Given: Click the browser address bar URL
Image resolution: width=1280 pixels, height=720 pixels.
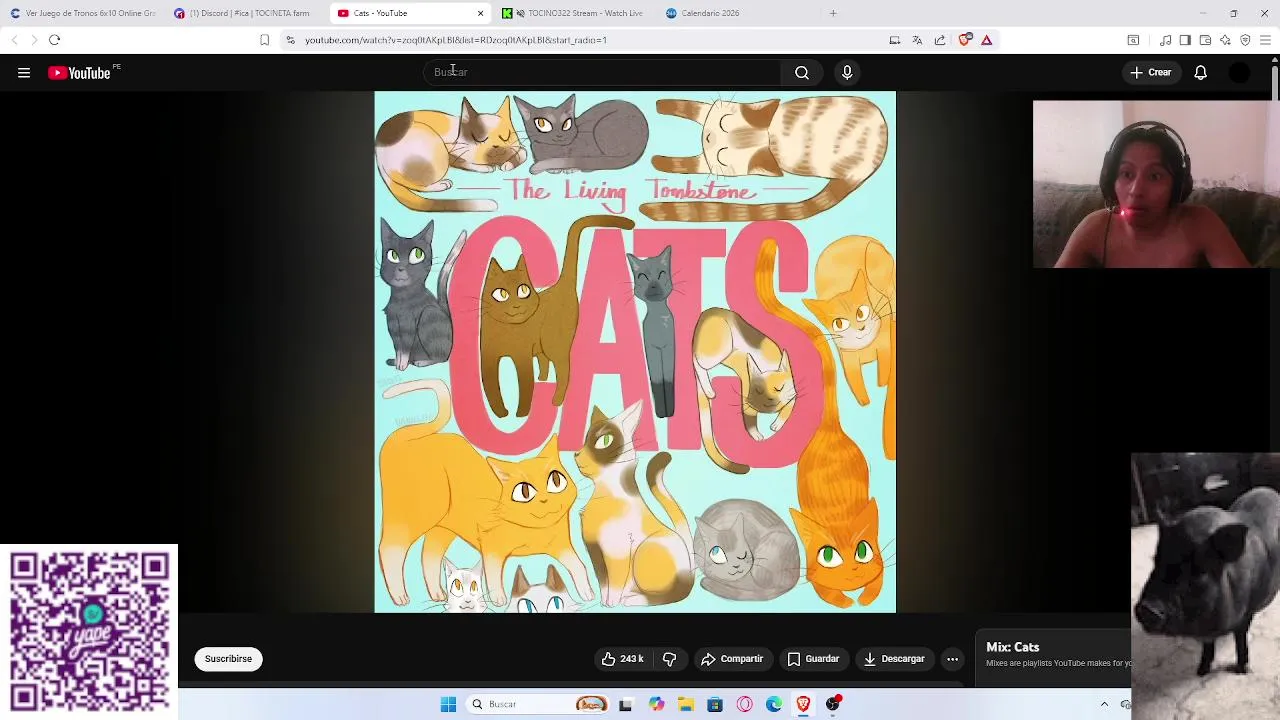Looking at the screenshot, I should [x=456, y=40].
